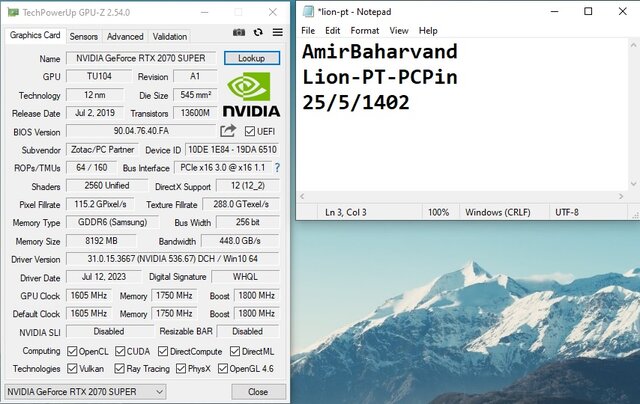Switch to the Validation tab
This screenshot has height=404, width=640.
point(170,37)
